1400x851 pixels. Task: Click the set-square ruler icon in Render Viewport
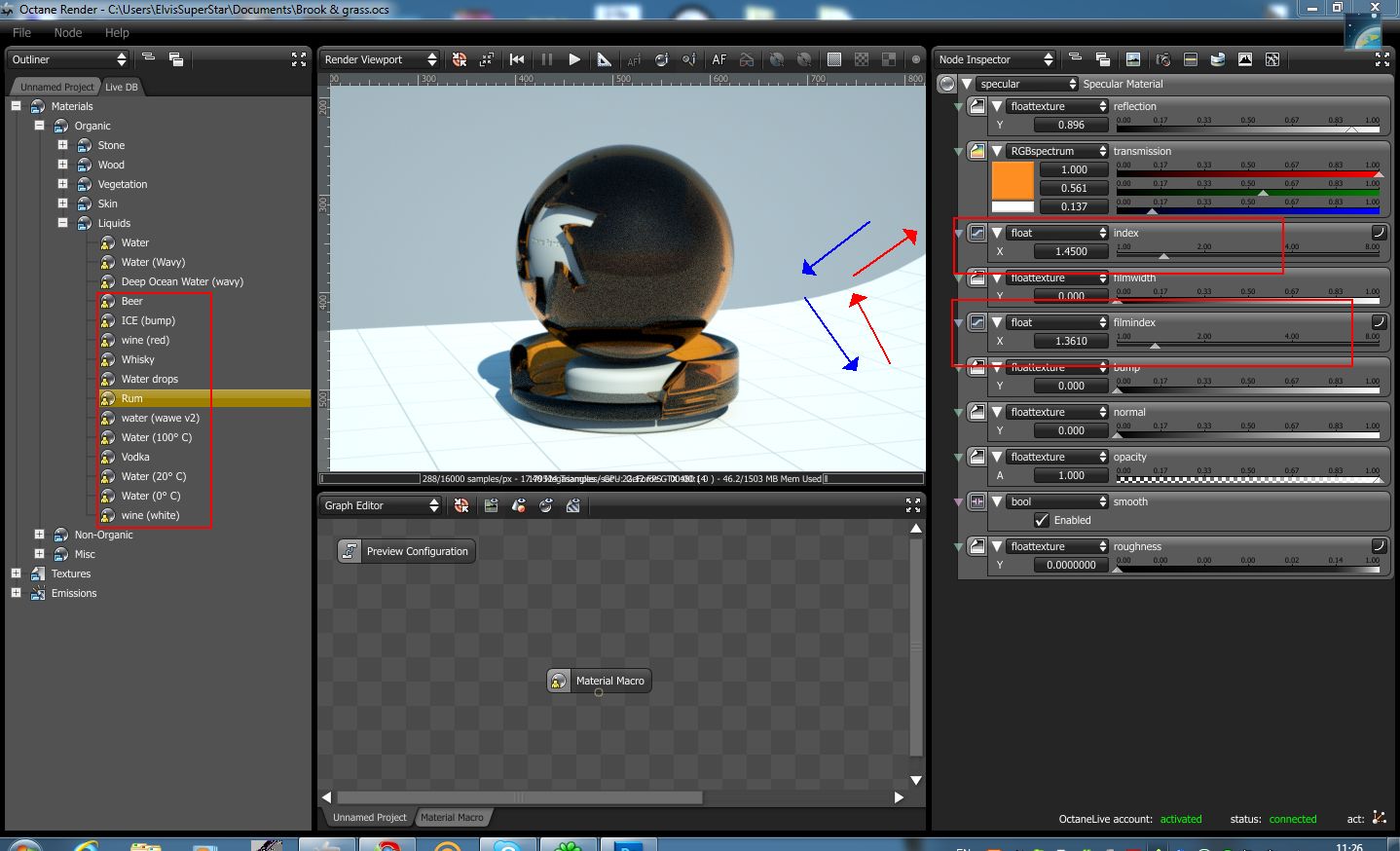tap(604, 59)
